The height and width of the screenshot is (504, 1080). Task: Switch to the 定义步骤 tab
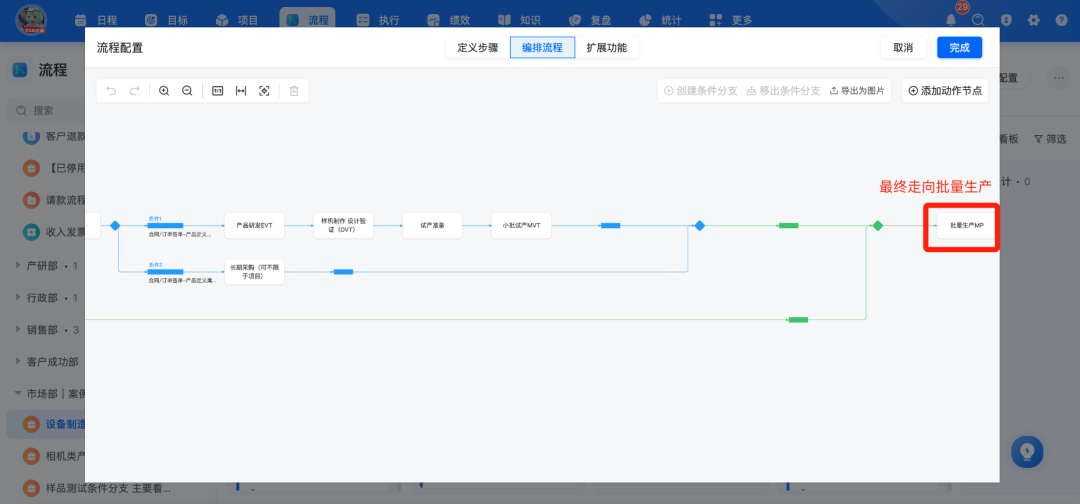coord(477,48)
